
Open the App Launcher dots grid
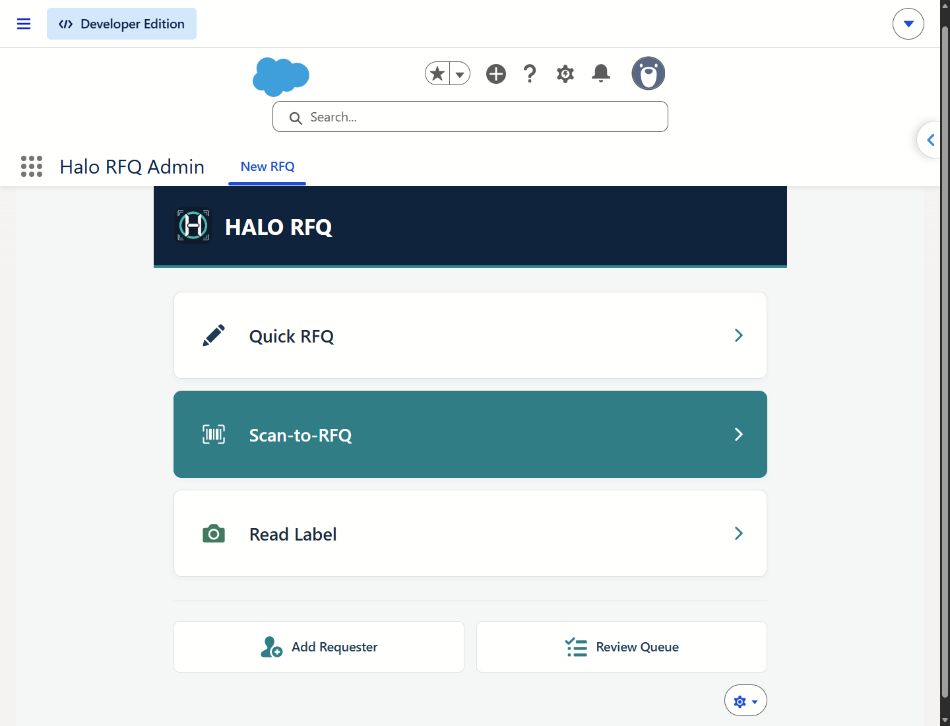coord(32,166)
